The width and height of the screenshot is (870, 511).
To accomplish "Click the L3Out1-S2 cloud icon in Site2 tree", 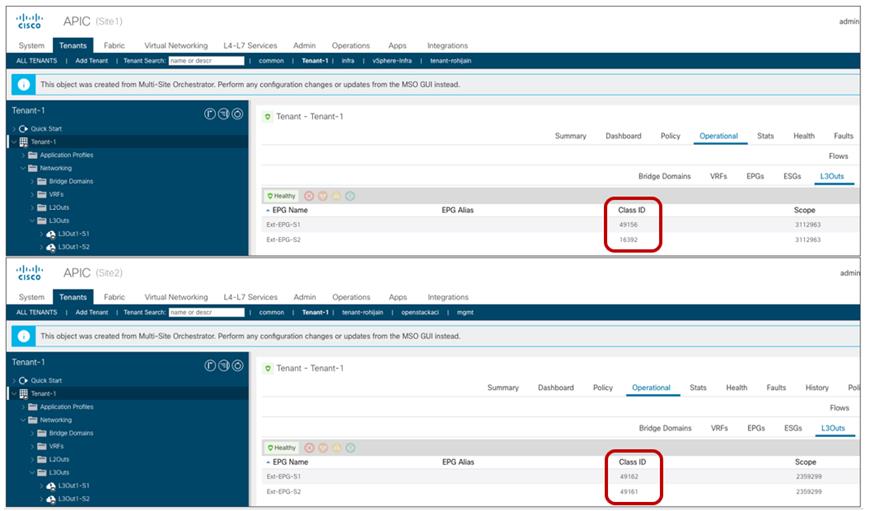I will 51,499.
